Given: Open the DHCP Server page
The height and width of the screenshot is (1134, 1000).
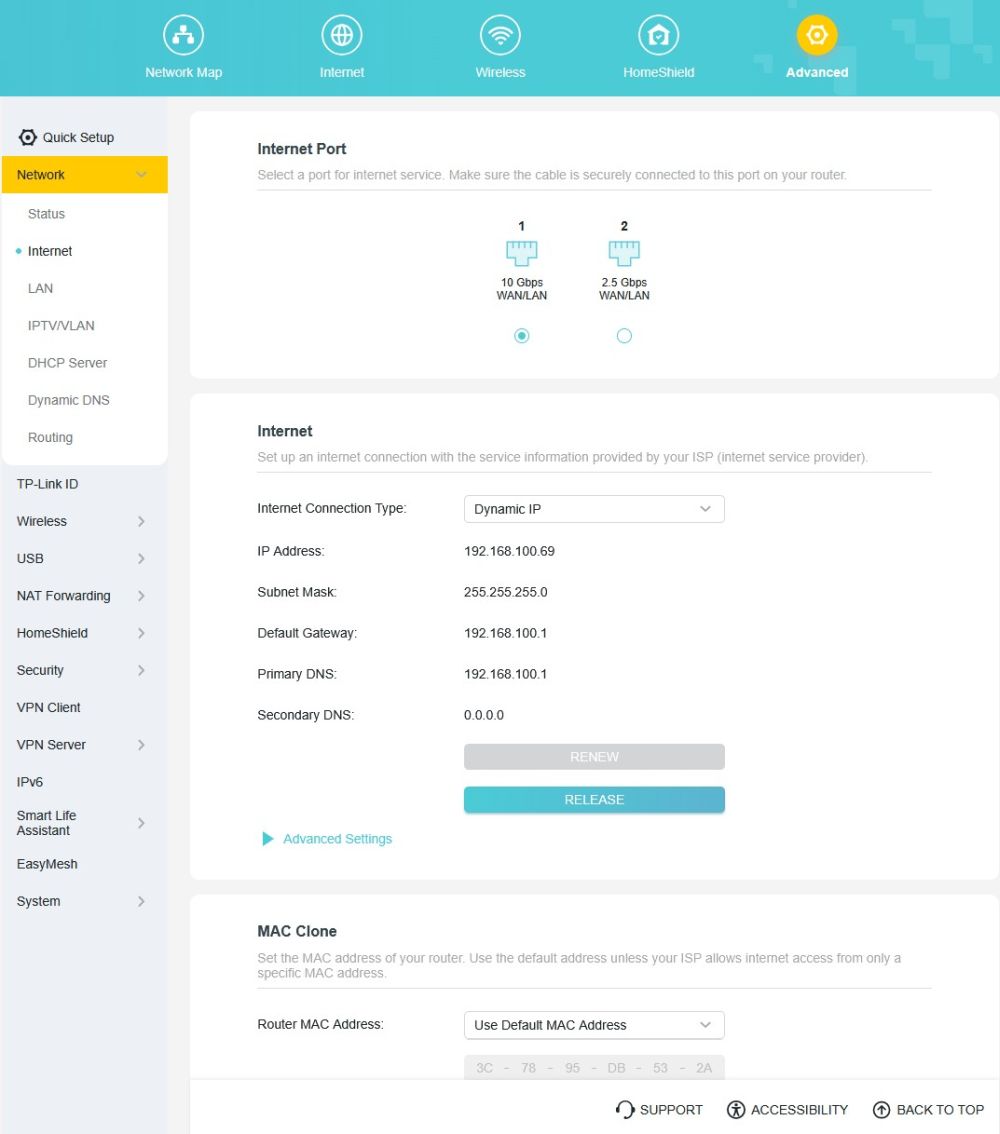Looking at the screenshot, I should tap(67, 363).
